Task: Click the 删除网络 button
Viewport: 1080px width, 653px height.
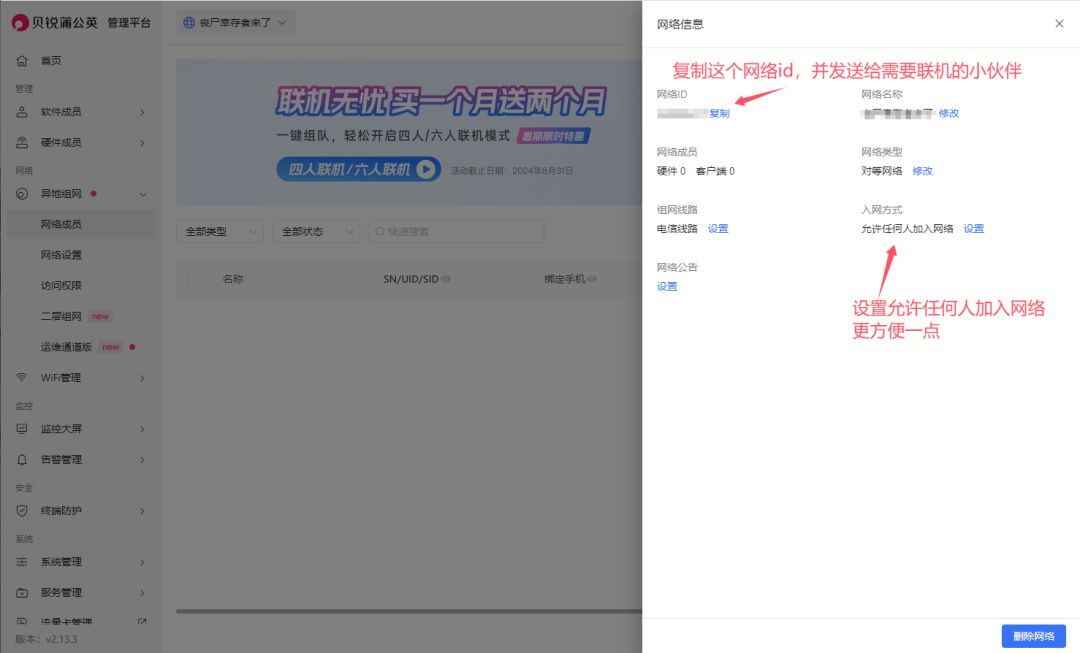Action: (1033, 636)
